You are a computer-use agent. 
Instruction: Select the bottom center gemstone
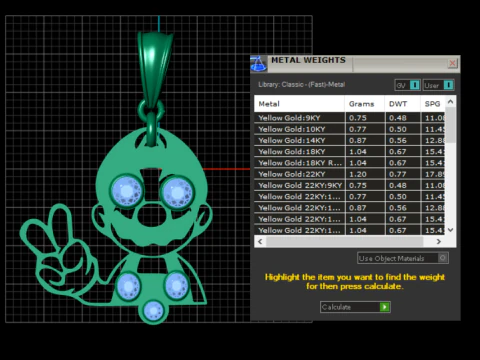pos(153,311)
